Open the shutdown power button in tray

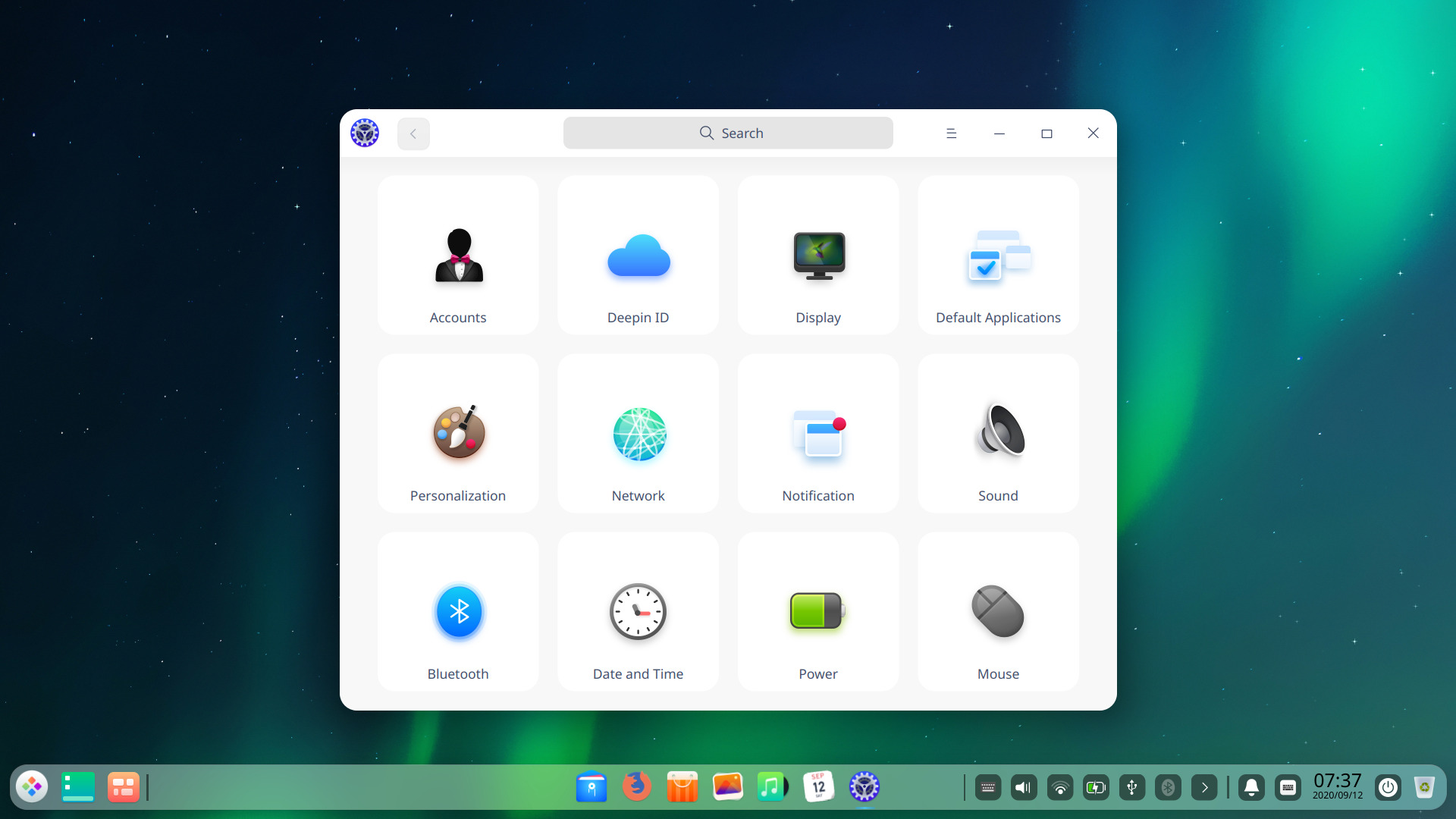(x=1388, y=787)
